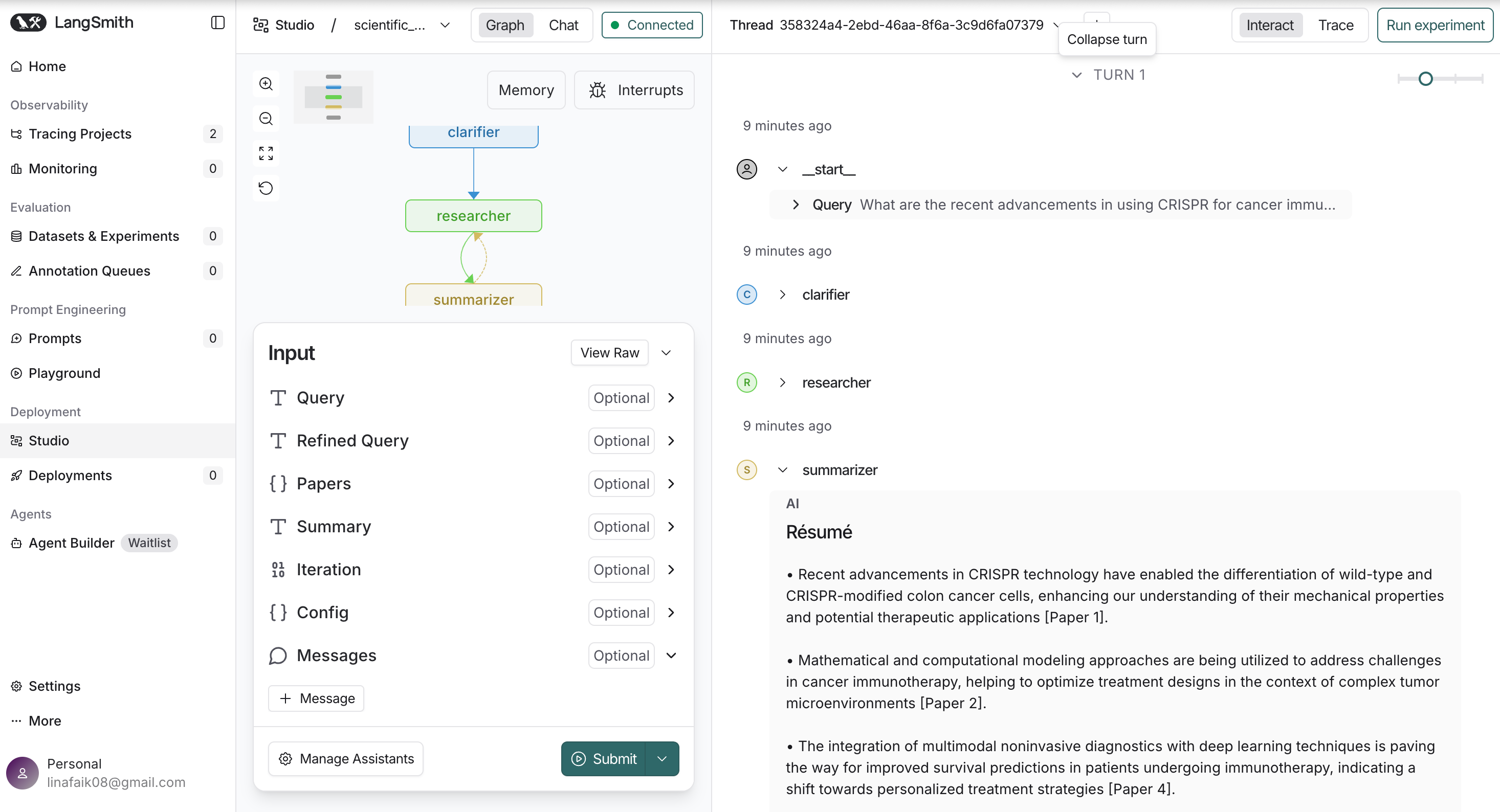Expand the Query input field row

pyautogui.click(x=671, y=397)
